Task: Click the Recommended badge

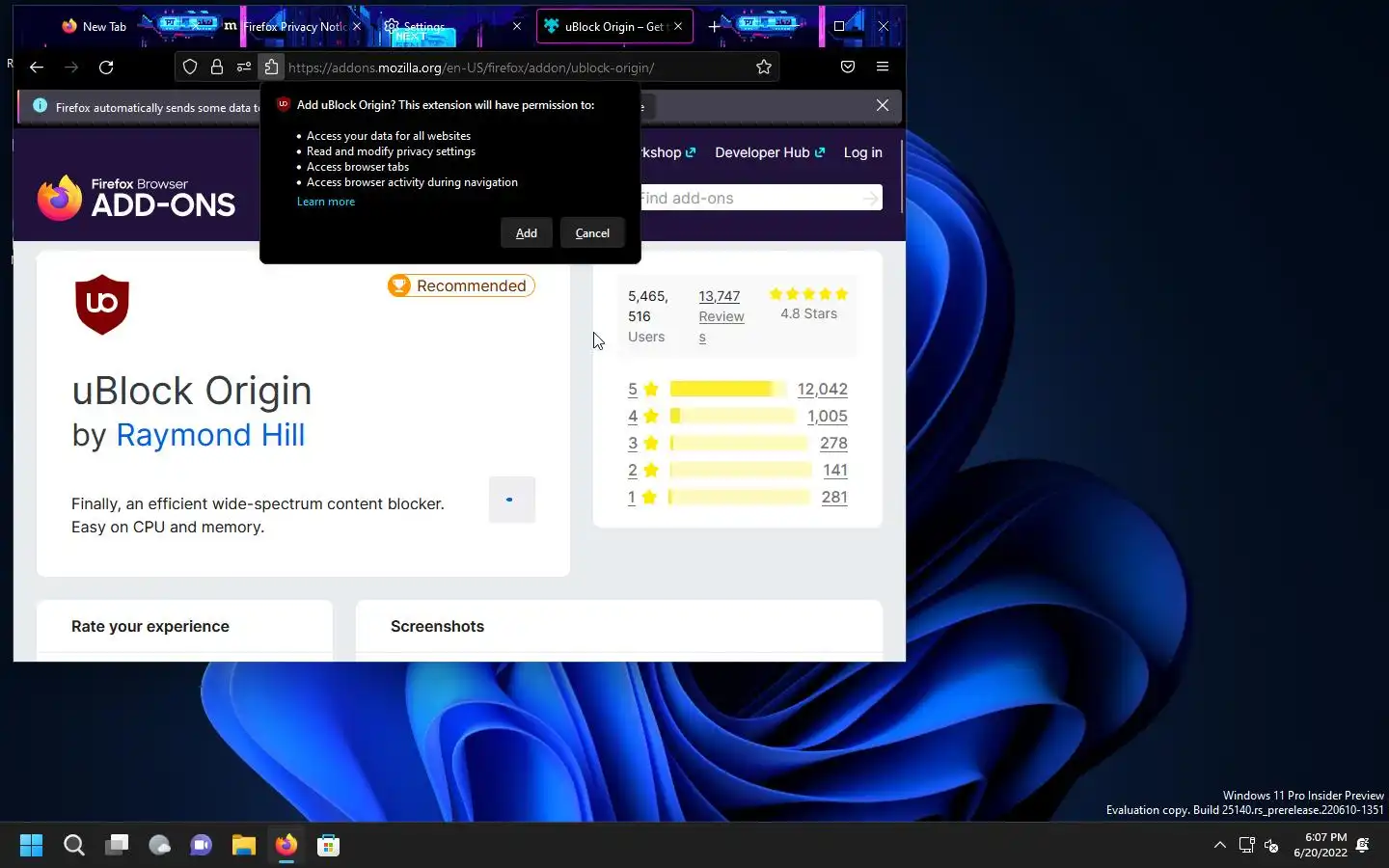Action: (461, 285)
